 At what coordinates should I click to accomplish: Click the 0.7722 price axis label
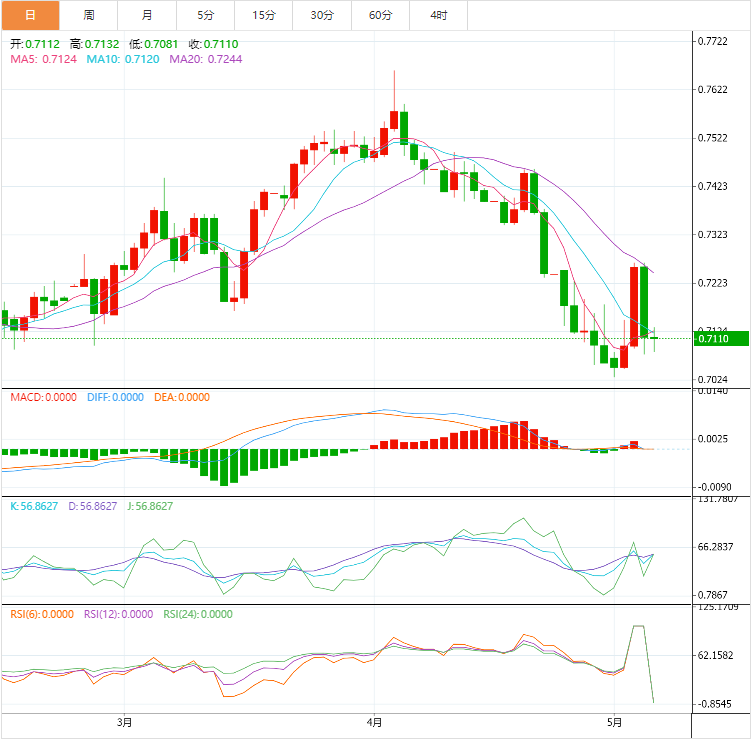coord(712,41)
